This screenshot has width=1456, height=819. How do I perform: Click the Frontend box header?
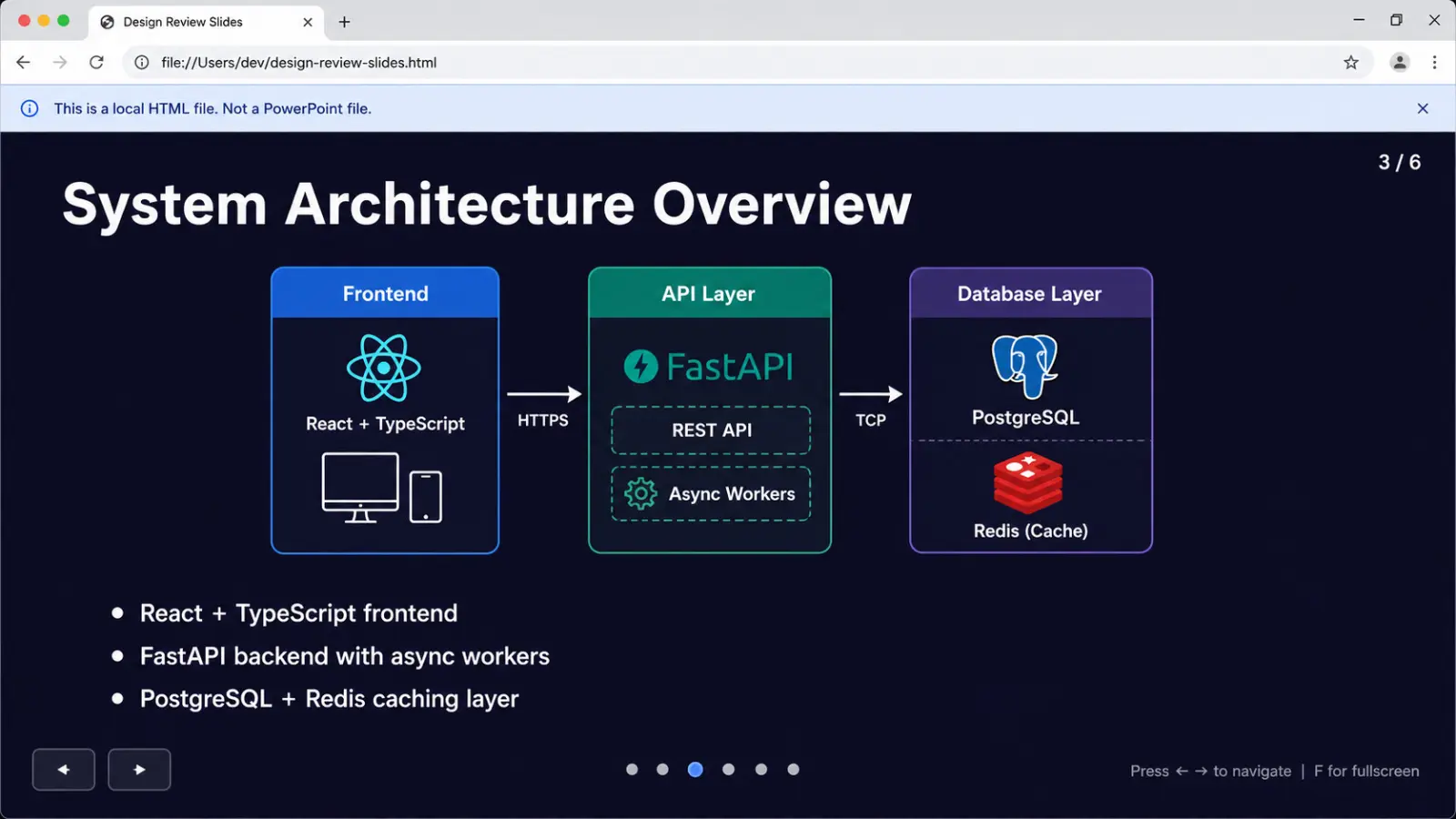385,293
